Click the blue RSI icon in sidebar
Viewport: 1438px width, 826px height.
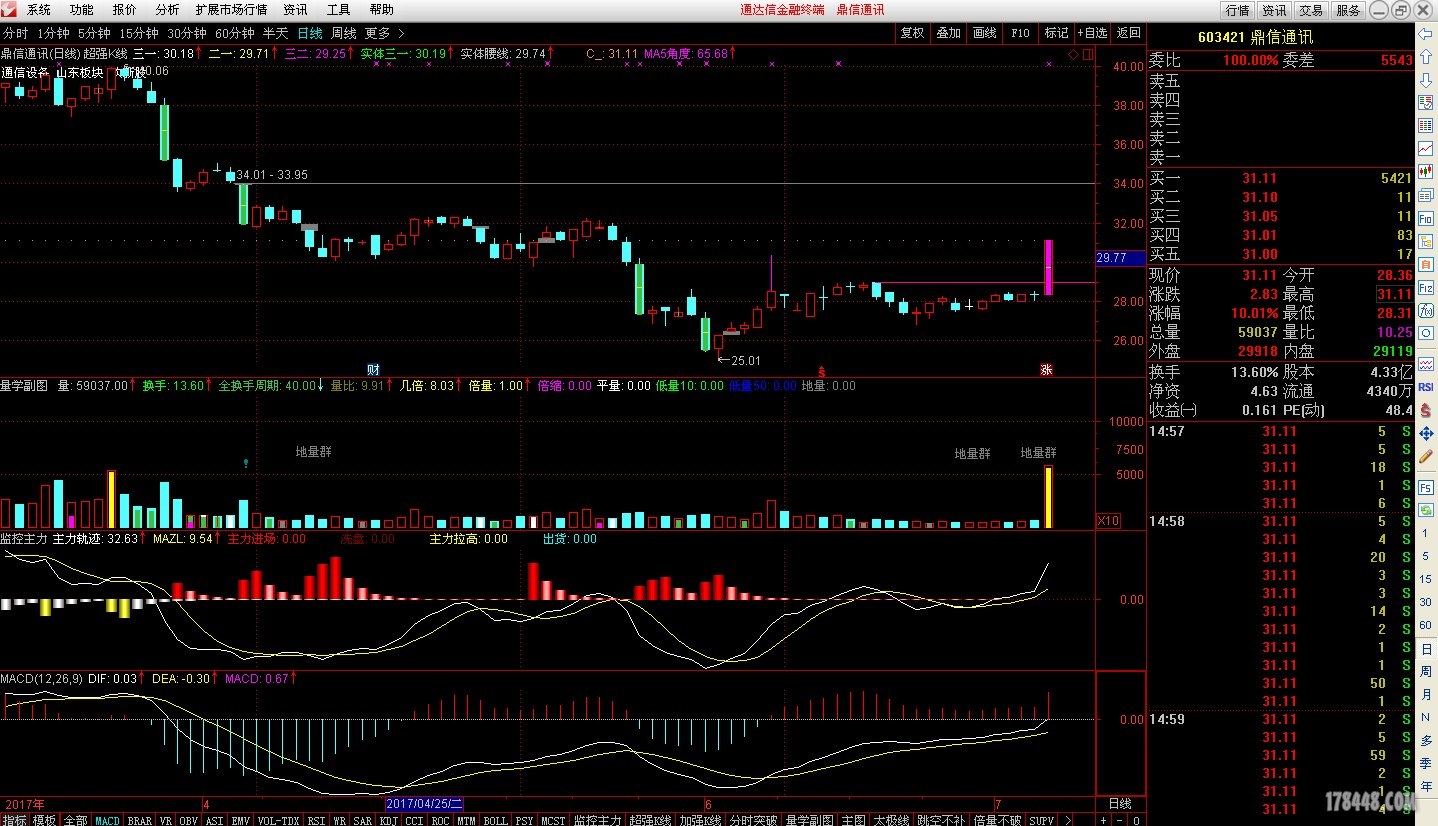[1426, 386]
